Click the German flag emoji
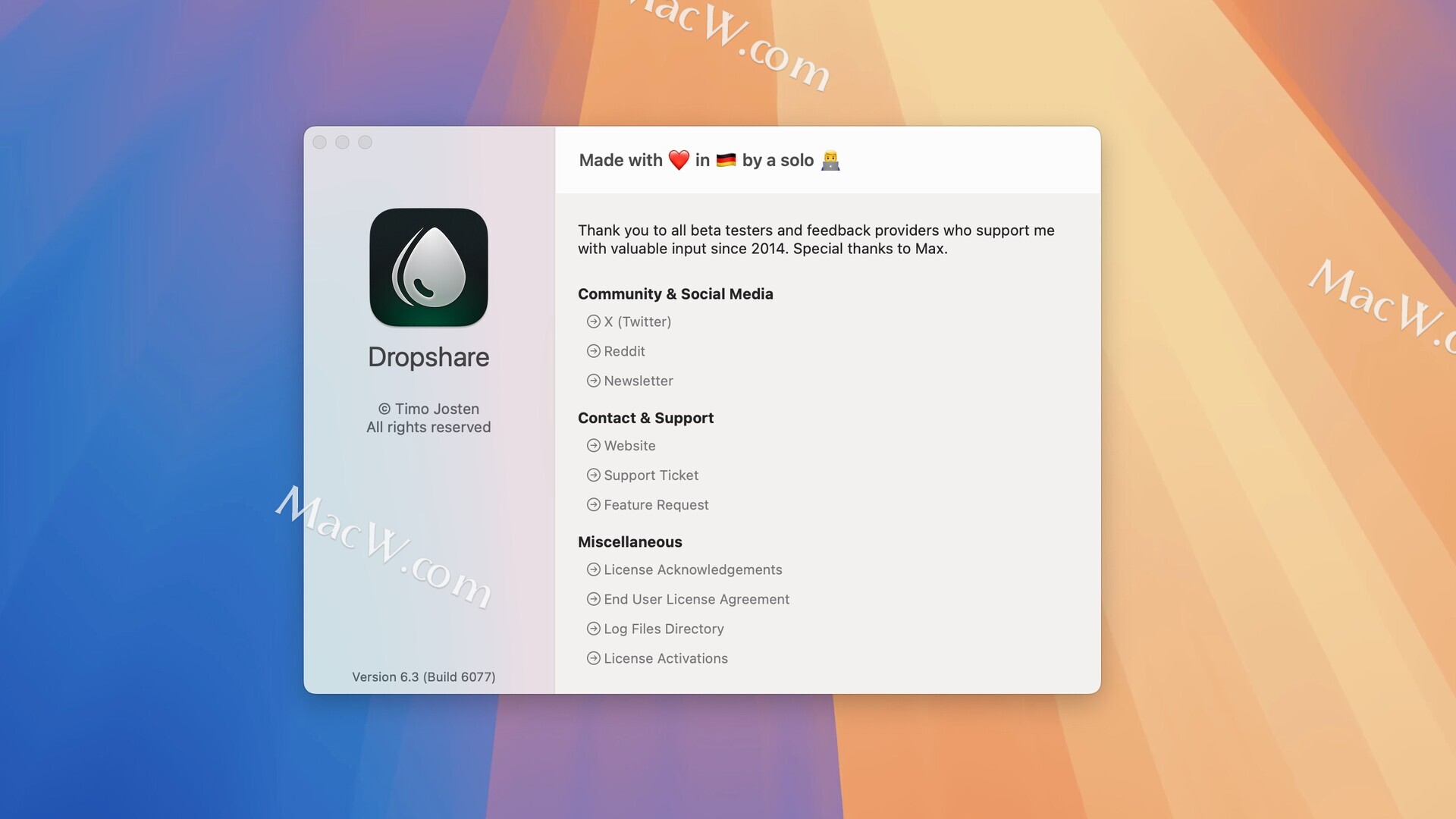1456x819 pixels. click(x=726, y=160)
